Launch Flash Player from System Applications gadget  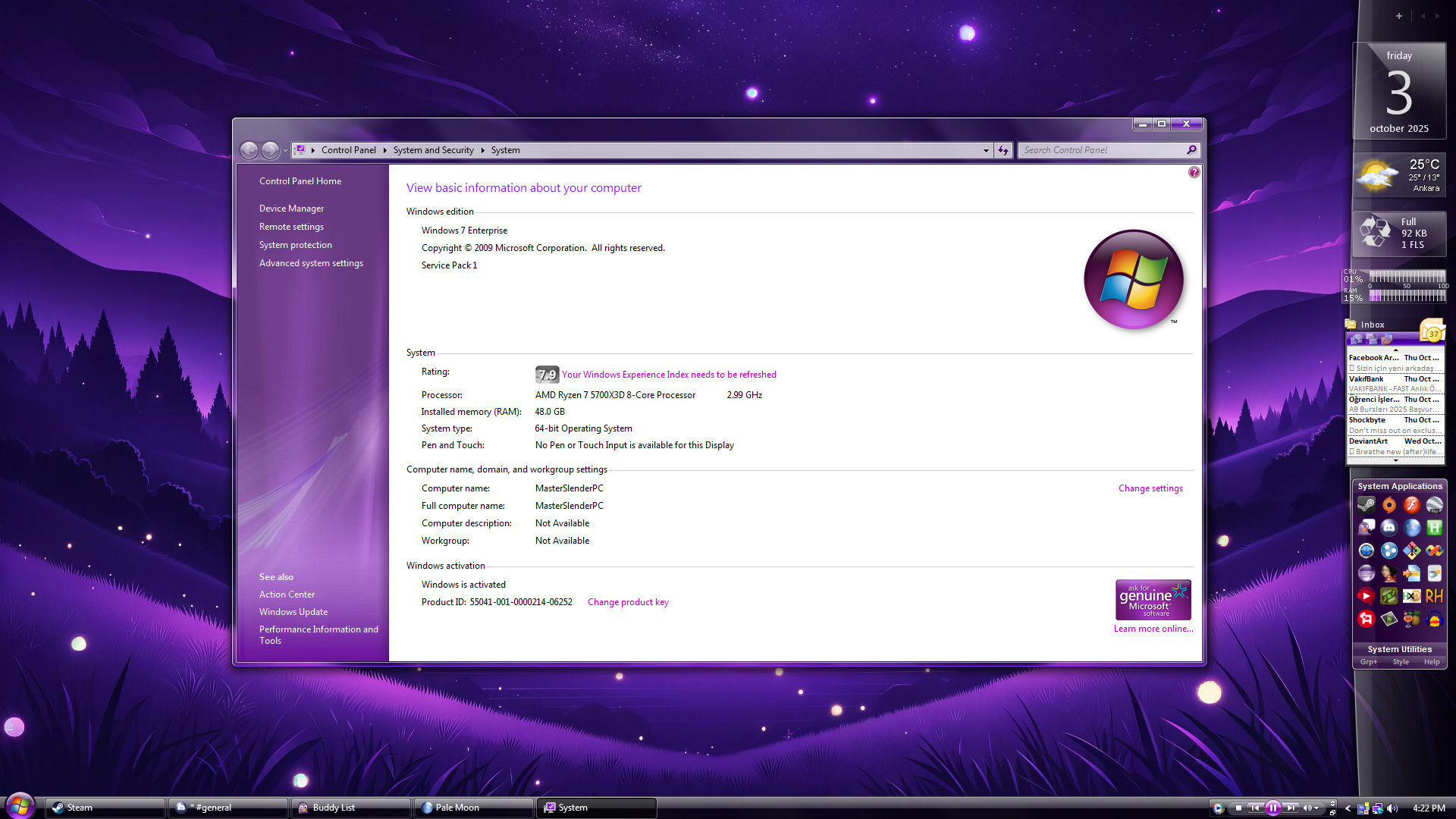(1411, 505)
